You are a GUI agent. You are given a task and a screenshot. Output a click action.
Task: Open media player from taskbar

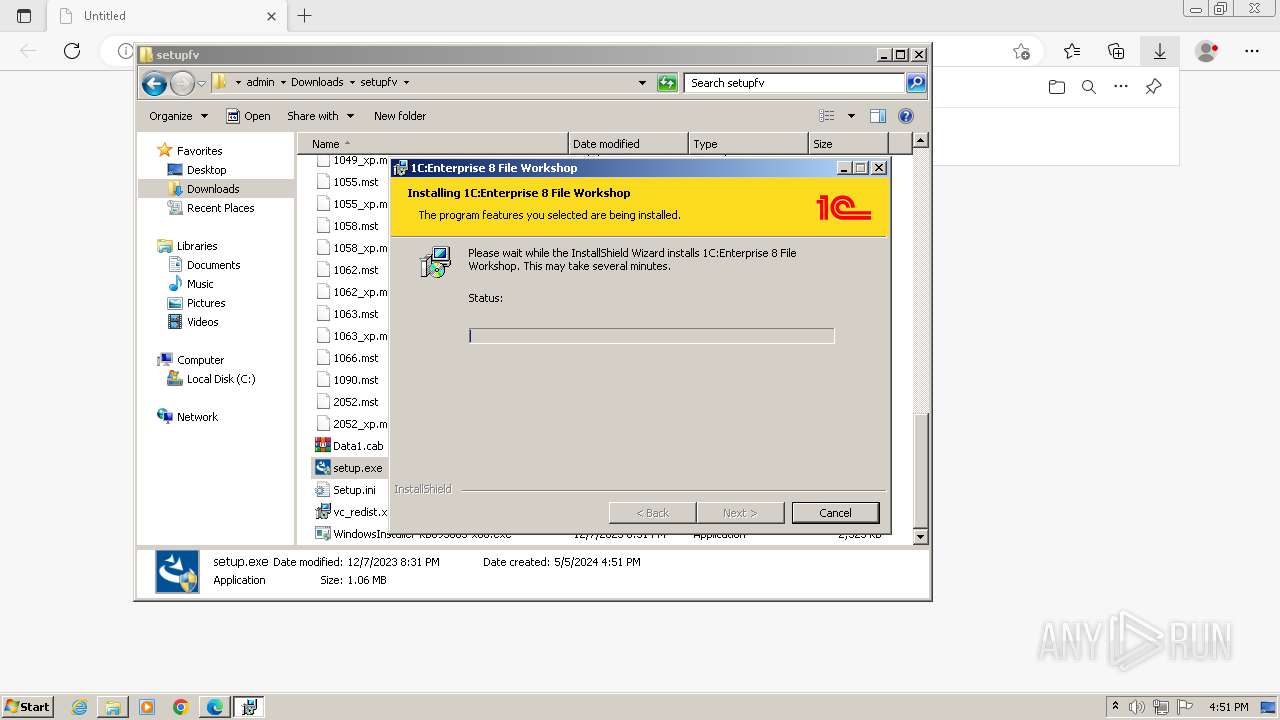coord(147,707)
